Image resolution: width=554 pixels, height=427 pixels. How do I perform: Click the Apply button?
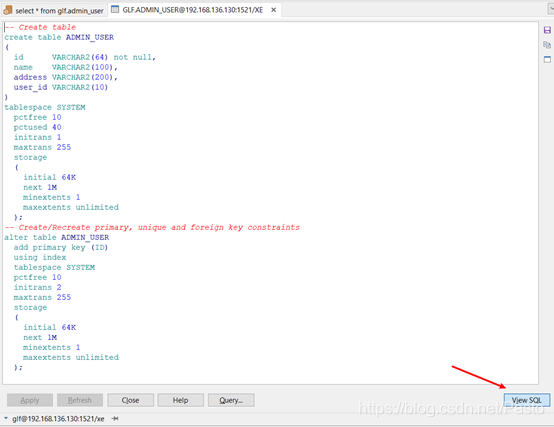coord(30,400)
